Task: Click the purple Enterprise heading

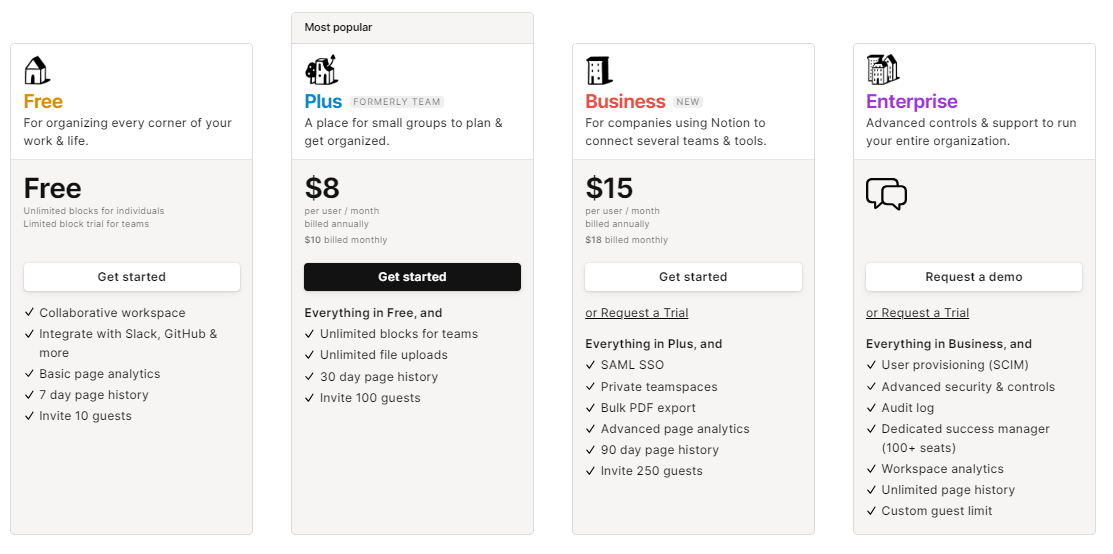Action: pos(911,101)
